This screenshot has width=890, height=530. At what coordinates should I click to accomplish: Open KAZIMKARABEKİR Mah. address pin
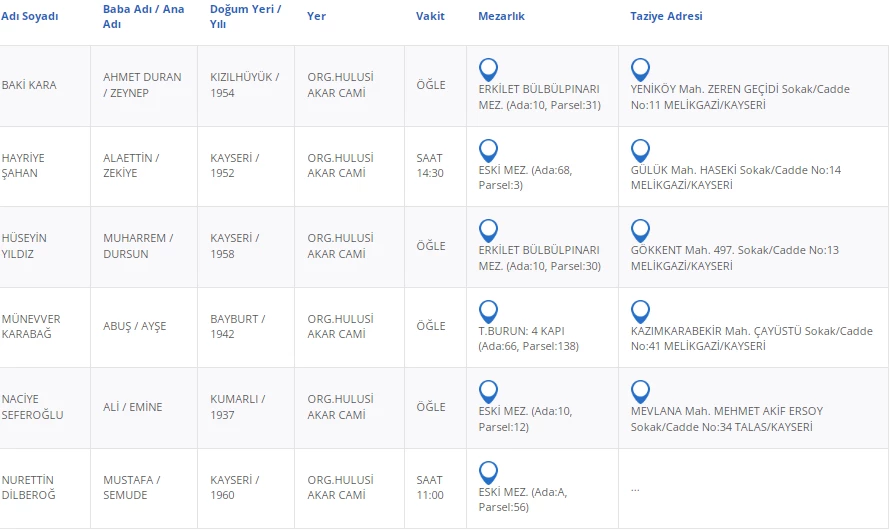641,311
